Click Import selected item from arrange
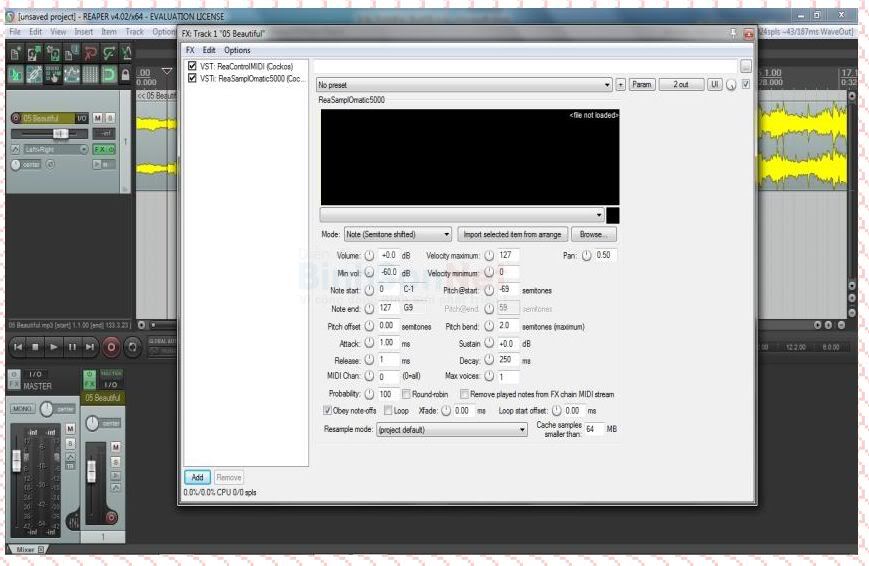The height and width of the screenshot is (566, 869). 513,234
